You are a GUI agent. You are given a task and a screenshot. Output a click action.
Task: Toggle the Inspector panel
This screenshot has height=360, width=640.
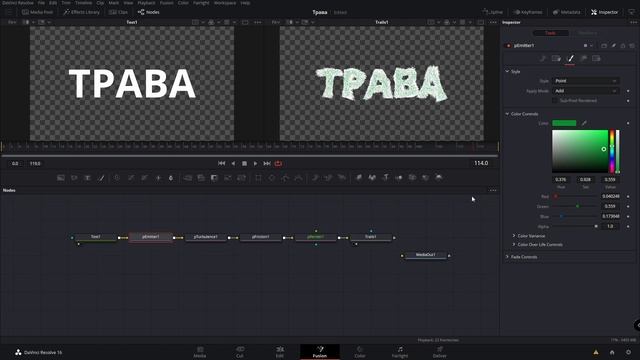pyautogui.click(x=604, y=12)
